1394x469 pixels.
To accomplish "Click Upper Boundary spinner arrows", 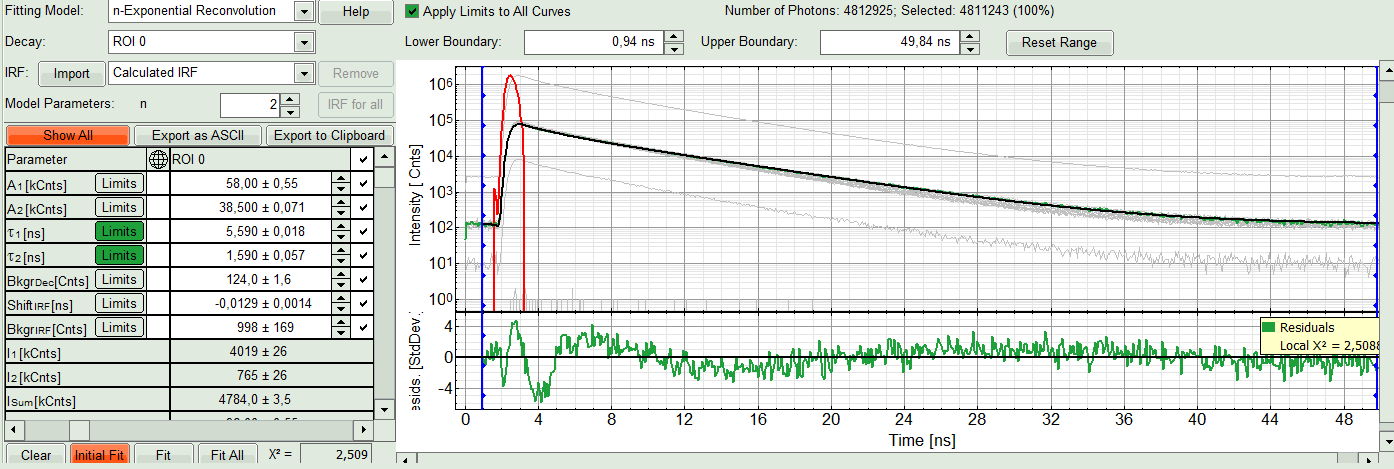I will [969, 42].
